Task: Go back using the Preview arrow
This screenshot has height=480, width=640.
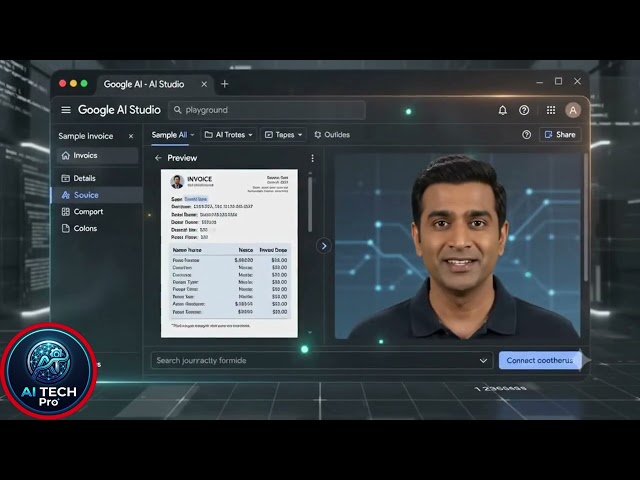Action: coord(158,158)
